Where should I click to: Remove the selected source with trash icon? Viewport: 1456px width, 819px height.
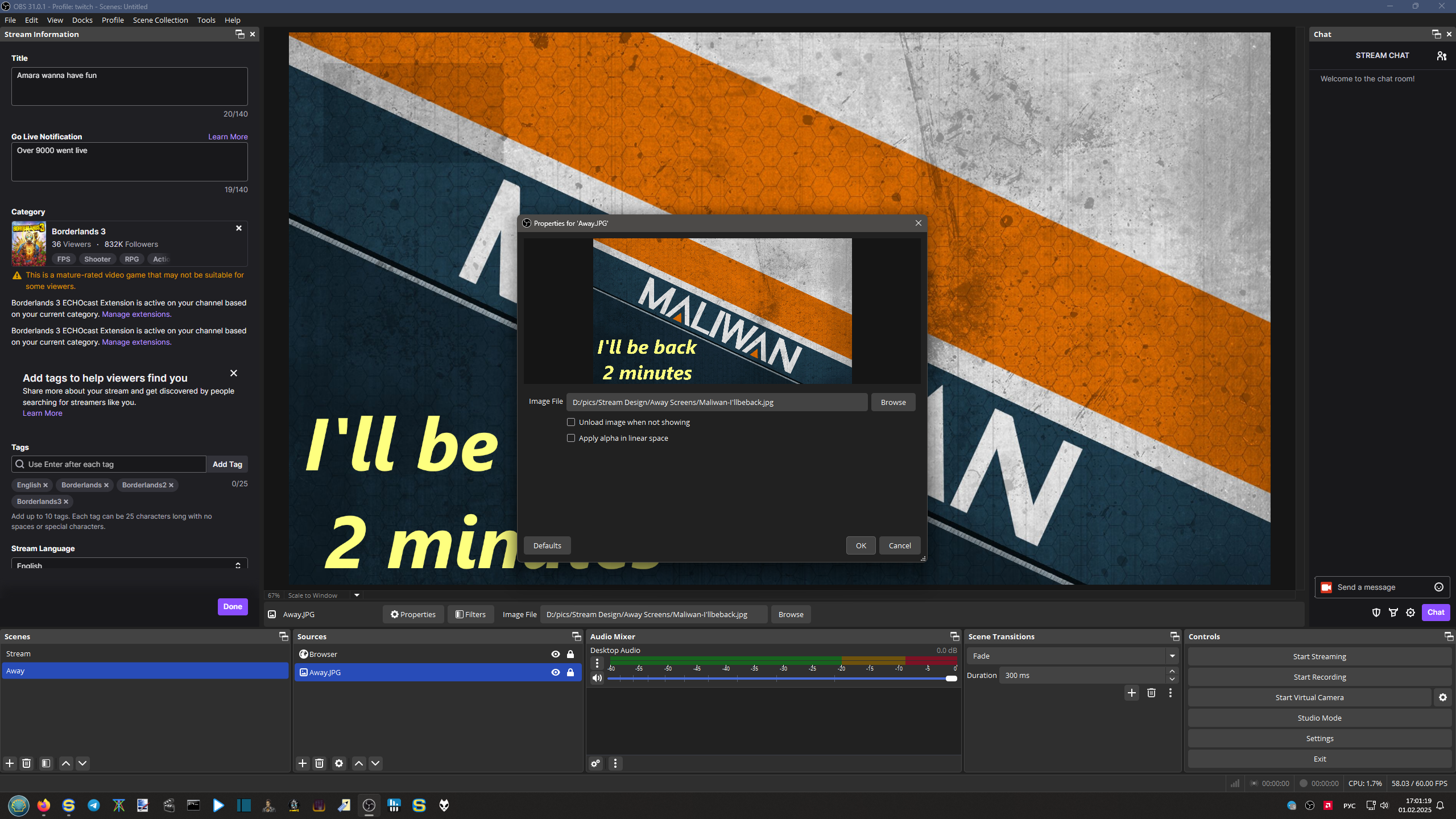pyautogui.click(x=319, y=763)
